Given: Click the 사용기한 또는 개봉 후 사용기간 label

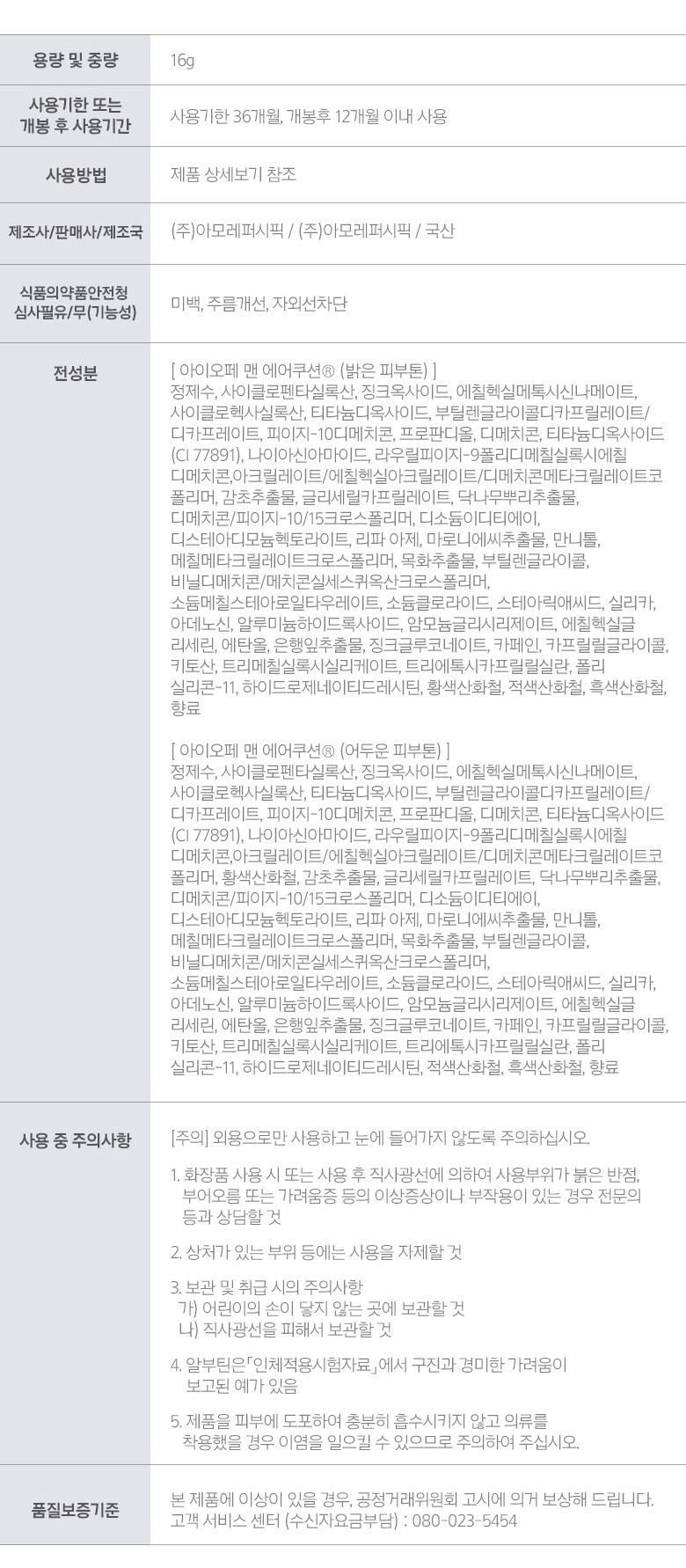Looking at the screenshot, I should tap(75, 116).
